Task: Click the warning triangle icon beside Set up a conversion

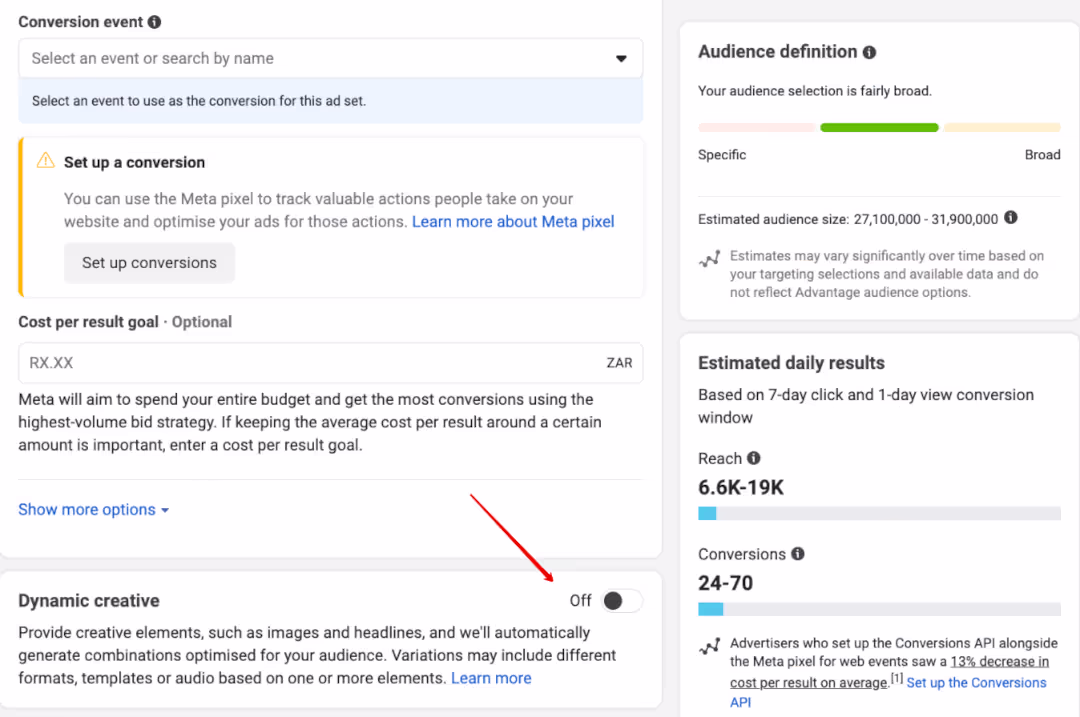Action: tap(45, 160)
